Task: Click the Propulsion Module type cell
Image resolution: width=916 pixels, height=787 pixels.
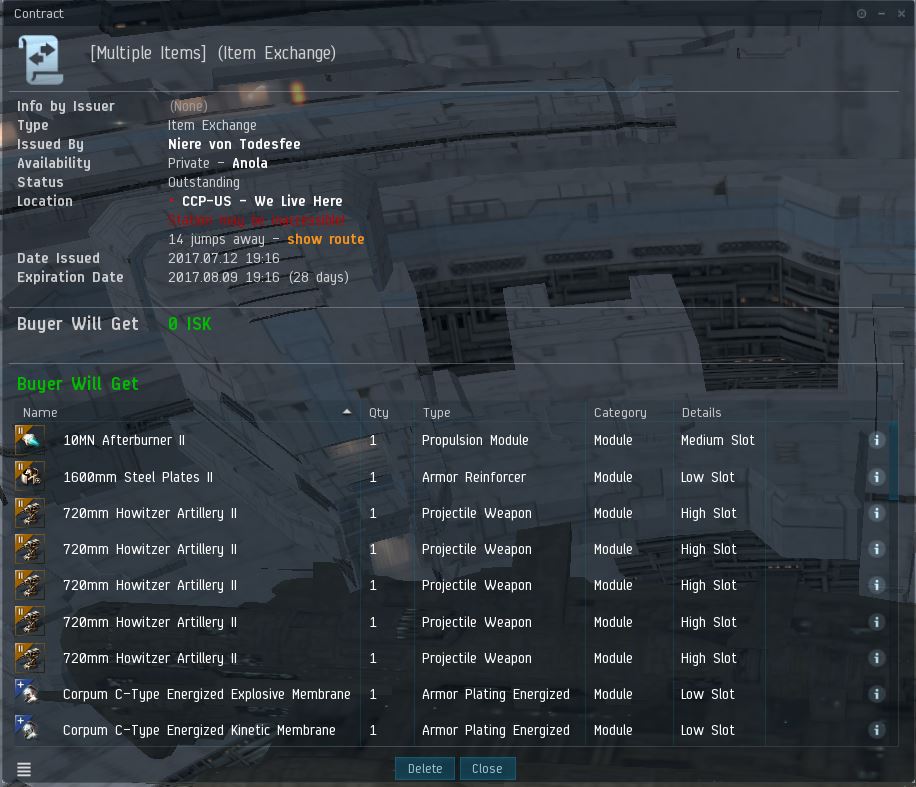Action: 475,440
